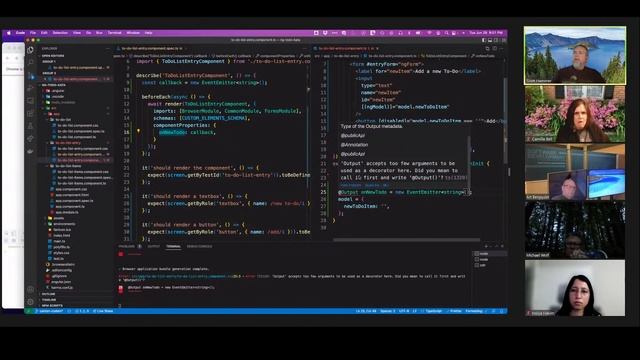
Task: Select the speaker video with lake background
Action: pyautogui.click(x=575, y=56)
